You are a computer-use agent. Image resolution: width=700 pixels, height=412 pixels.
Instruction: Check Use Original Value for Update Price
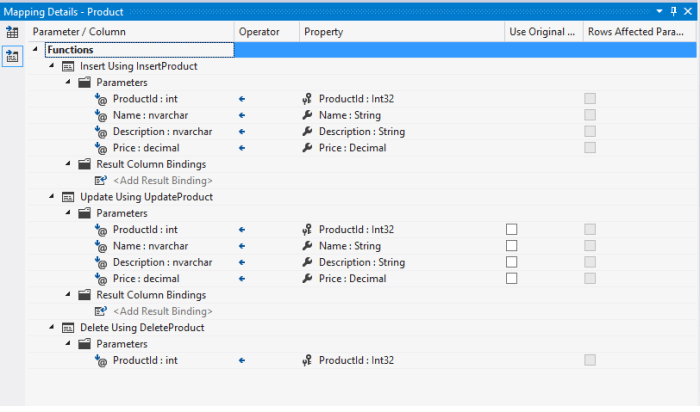point(511,279)
